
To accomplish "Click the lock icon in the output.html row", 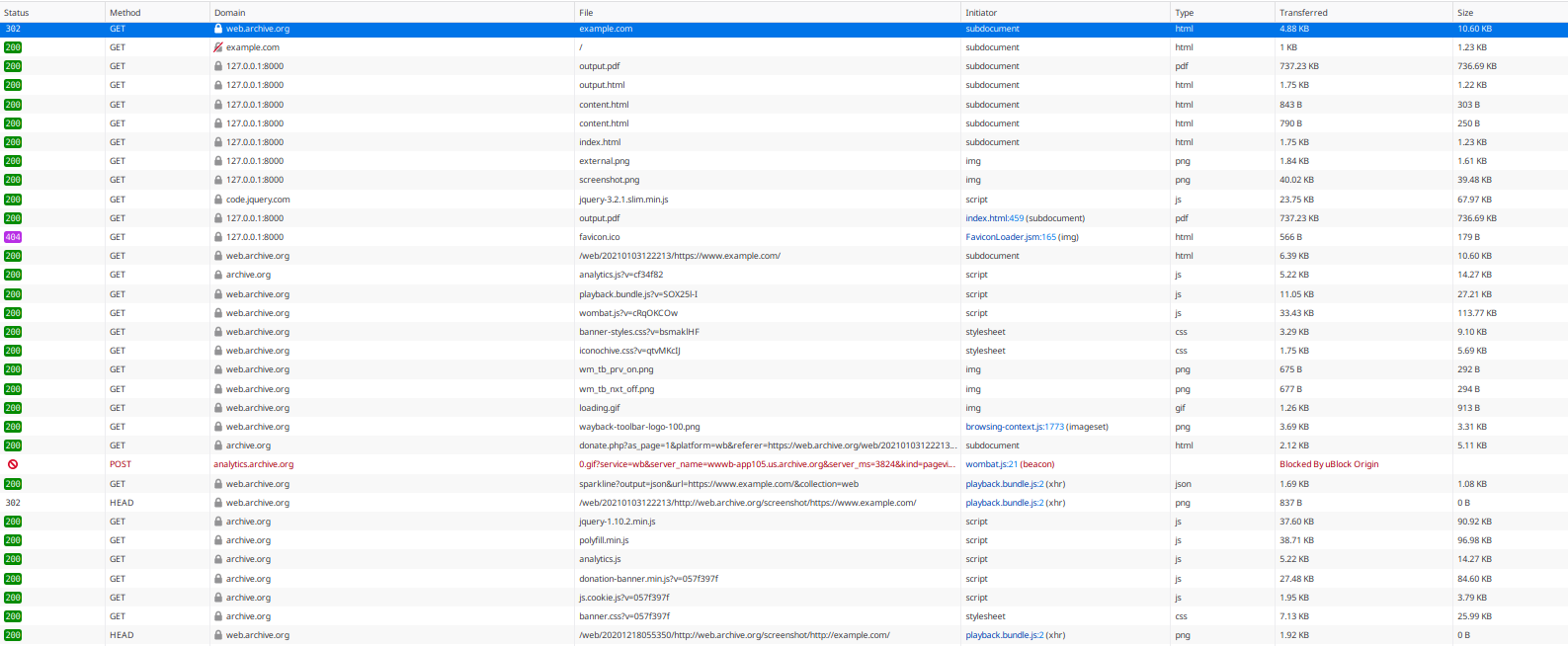I will 218,85.
